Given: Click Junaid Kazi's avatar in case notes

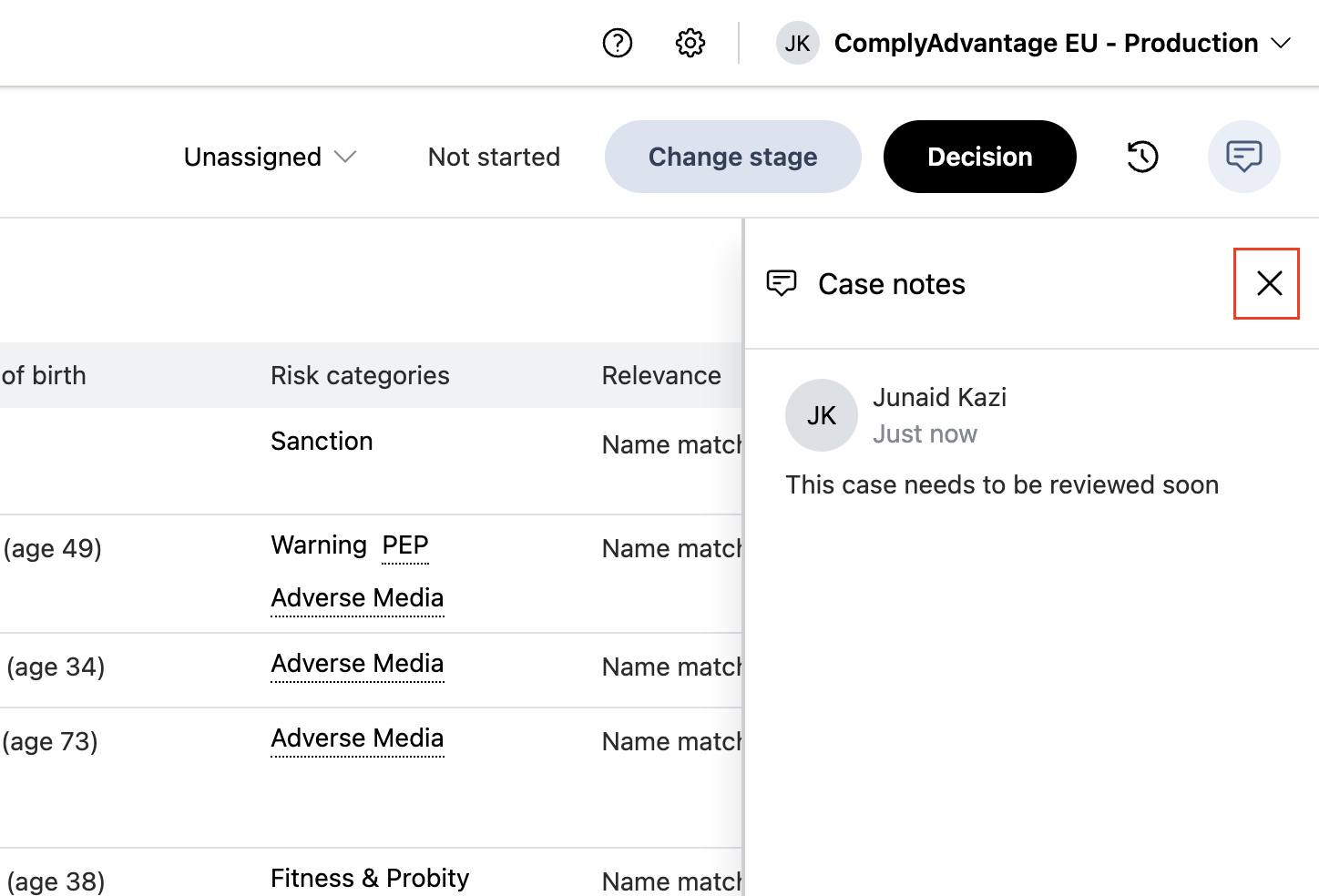Looking at the screenshot, I should click(x=821, y=415).
